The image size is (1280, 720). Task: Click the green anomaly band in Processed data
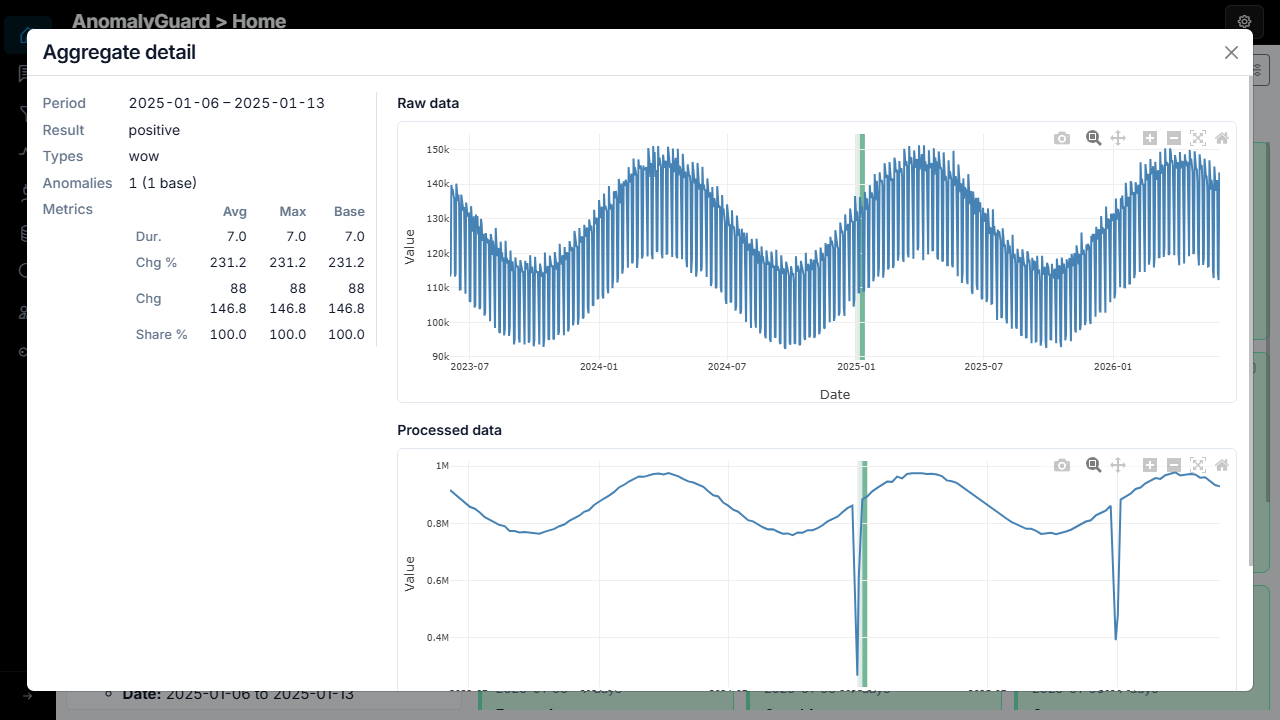point(863,575)
